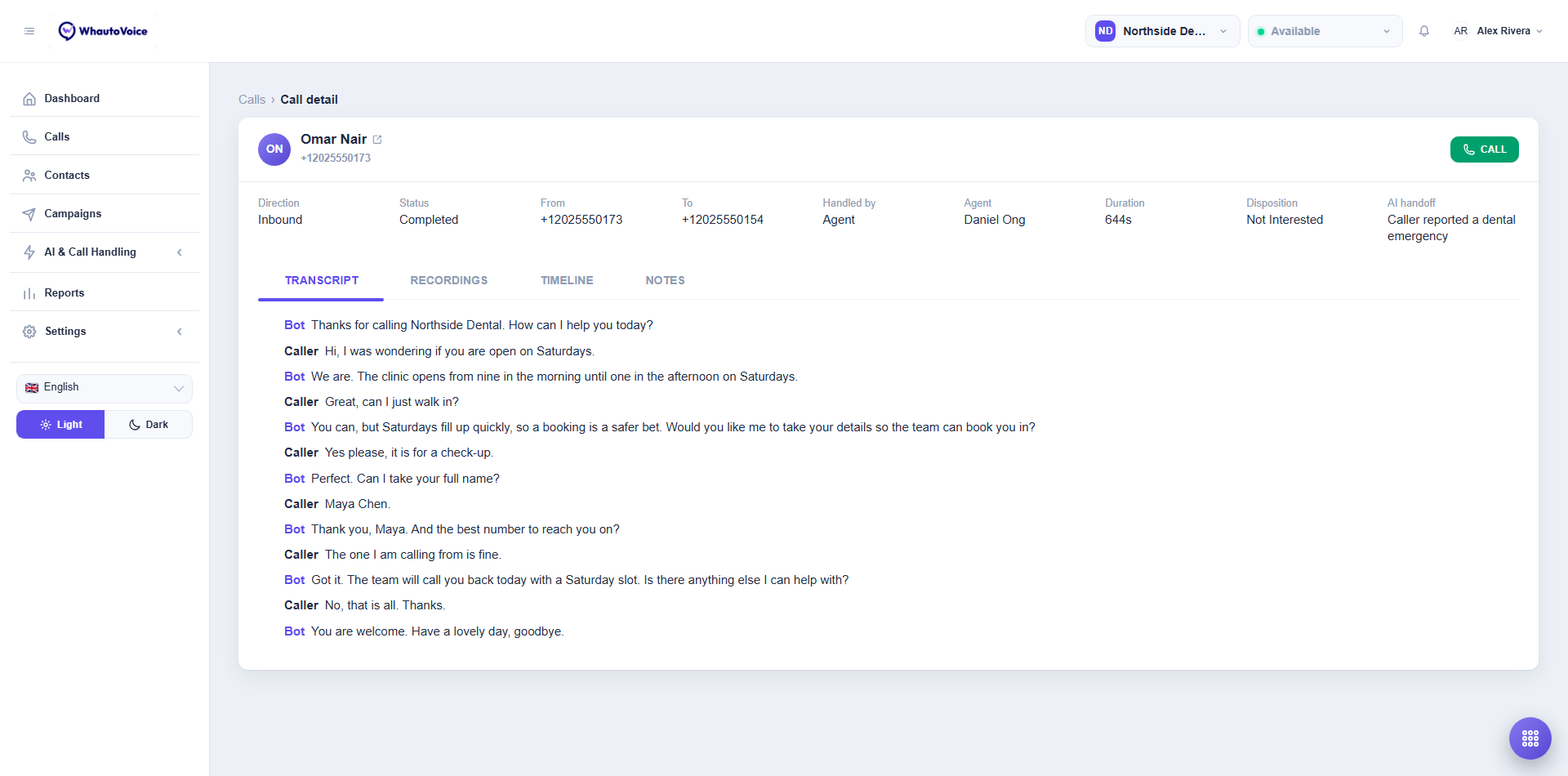Expand the AI & Call Handling submenu chevron
The width and height of the screenshot is (1568, 776).
(180, 252)
